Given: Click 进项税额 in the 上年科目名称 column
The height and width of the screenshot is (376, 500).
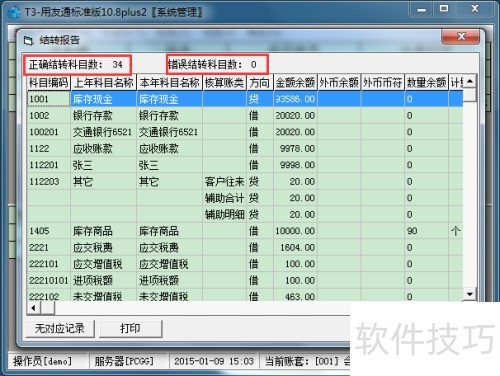Looking at the screenshot, I should [104, 281].
